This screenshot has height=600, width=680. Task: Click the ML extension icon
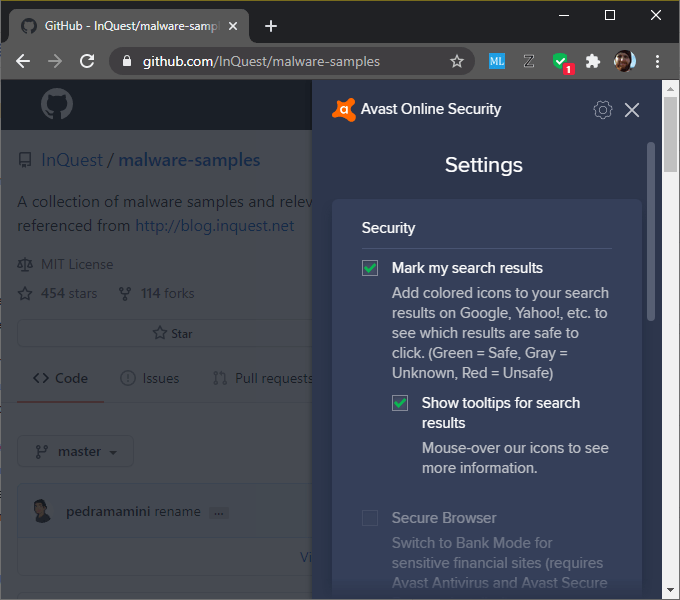497,61
